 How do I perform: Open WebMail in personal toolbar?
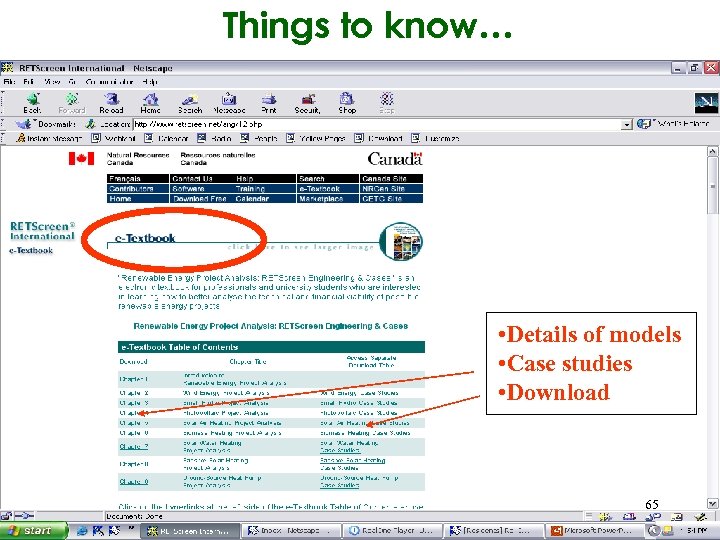113,138
